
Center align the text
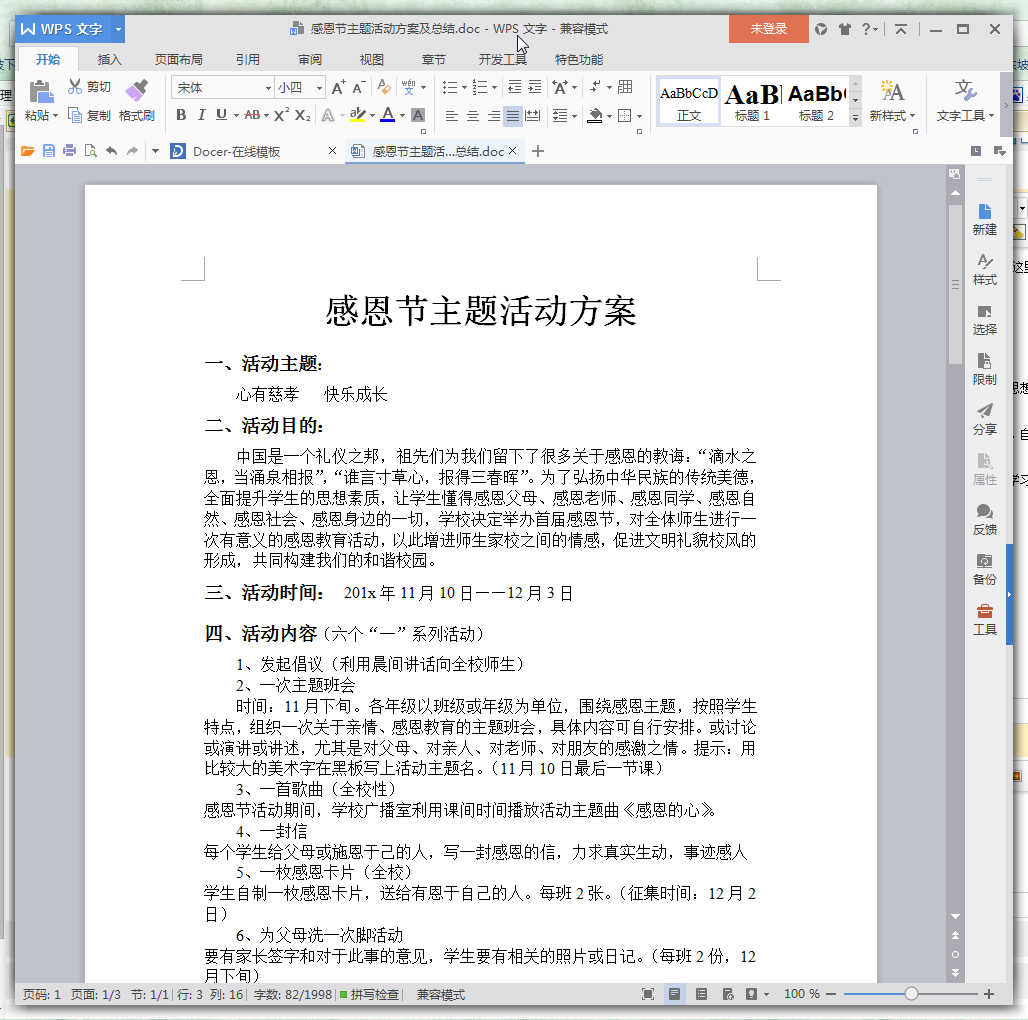473,116
